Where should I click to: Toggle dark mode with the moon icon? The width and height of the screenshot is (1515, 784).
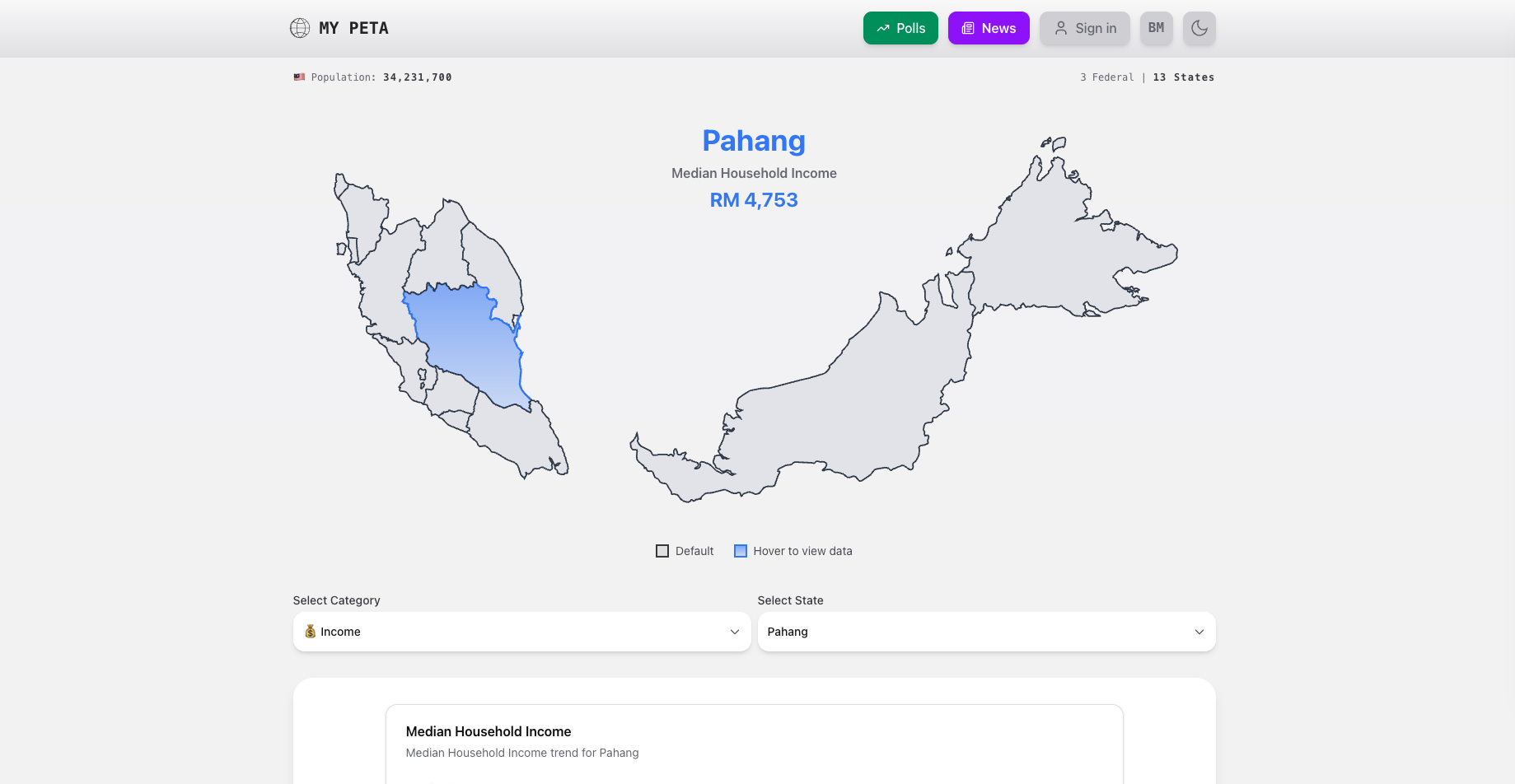click(1199, 28)
